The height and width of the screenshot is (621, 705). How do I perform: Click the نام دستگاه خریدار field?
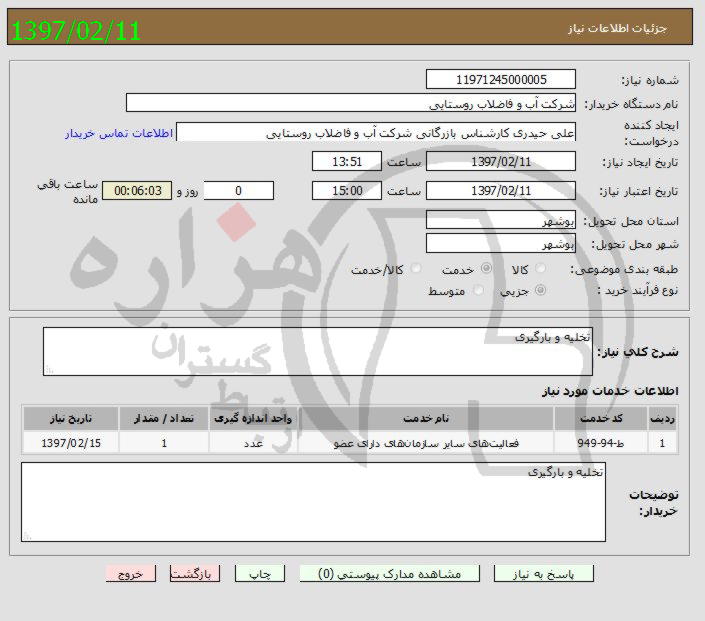pyautogui.click(x=351, y=103)
